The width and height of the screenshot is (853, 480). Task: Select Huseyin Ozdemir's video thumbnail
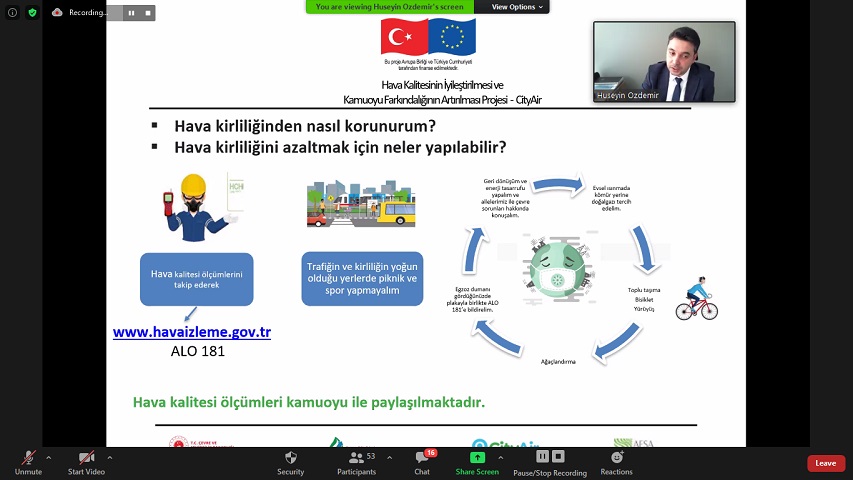(664, 61)
